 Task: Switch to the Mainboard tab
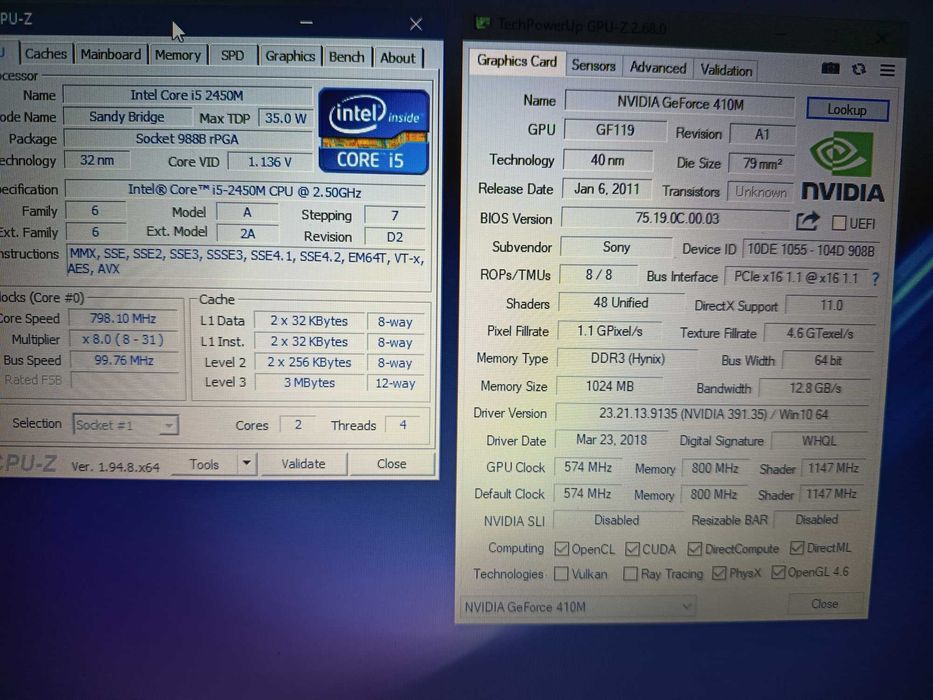pyautogui.click(x=111, y=54)
